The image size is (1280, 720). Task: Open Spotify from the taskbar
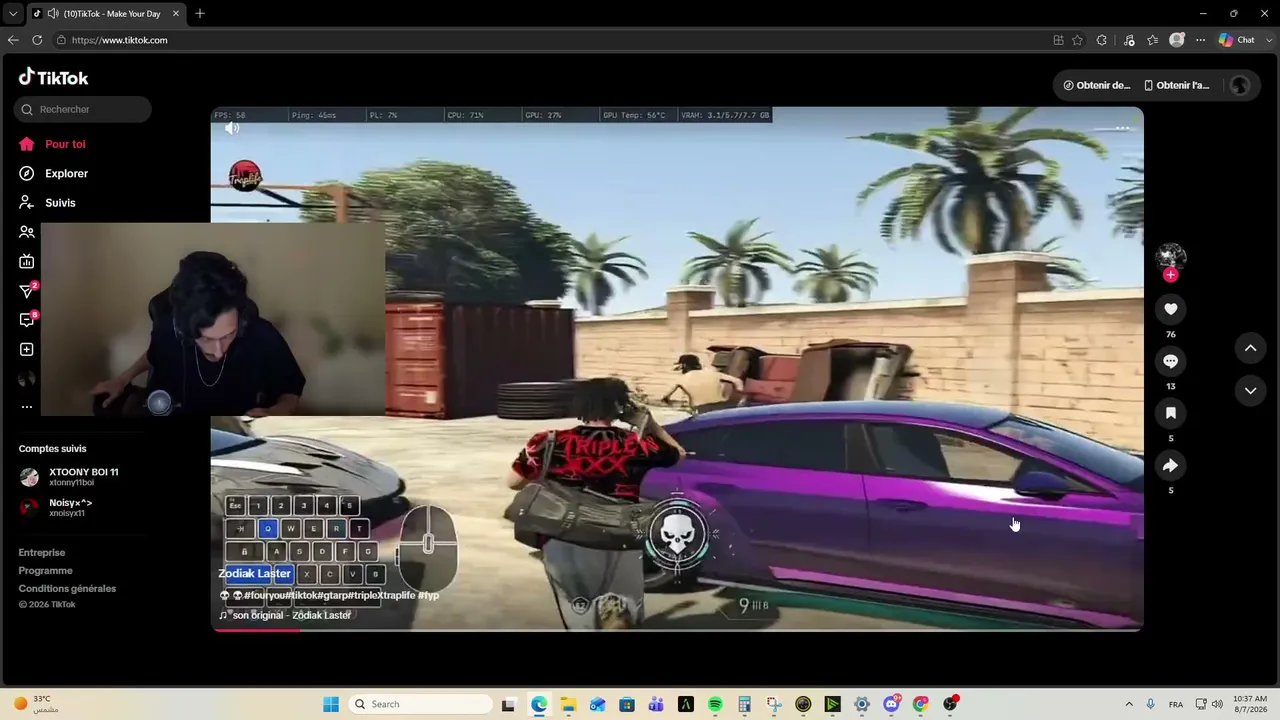pyautogui.click(x=715, y=704)
